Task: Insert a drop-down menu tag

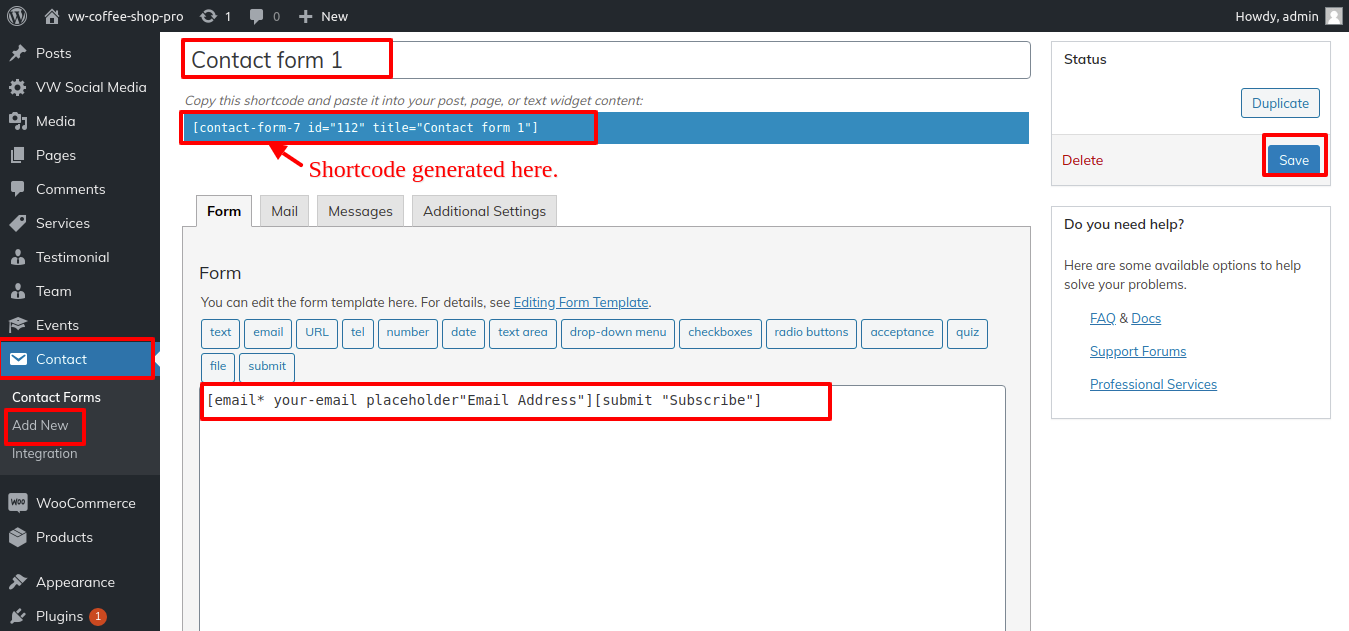Action: click(x=617, y=333)
